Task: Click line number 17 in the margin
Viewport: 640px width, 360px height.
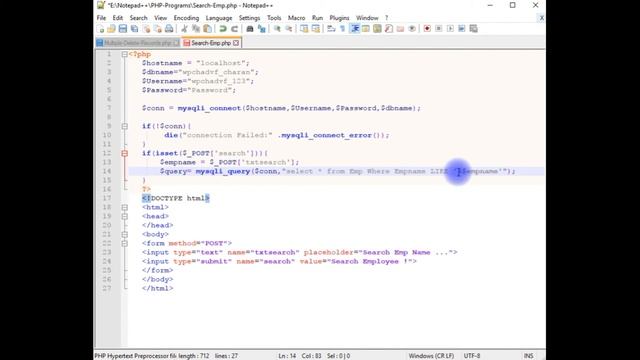Action: tap(107, 198)
